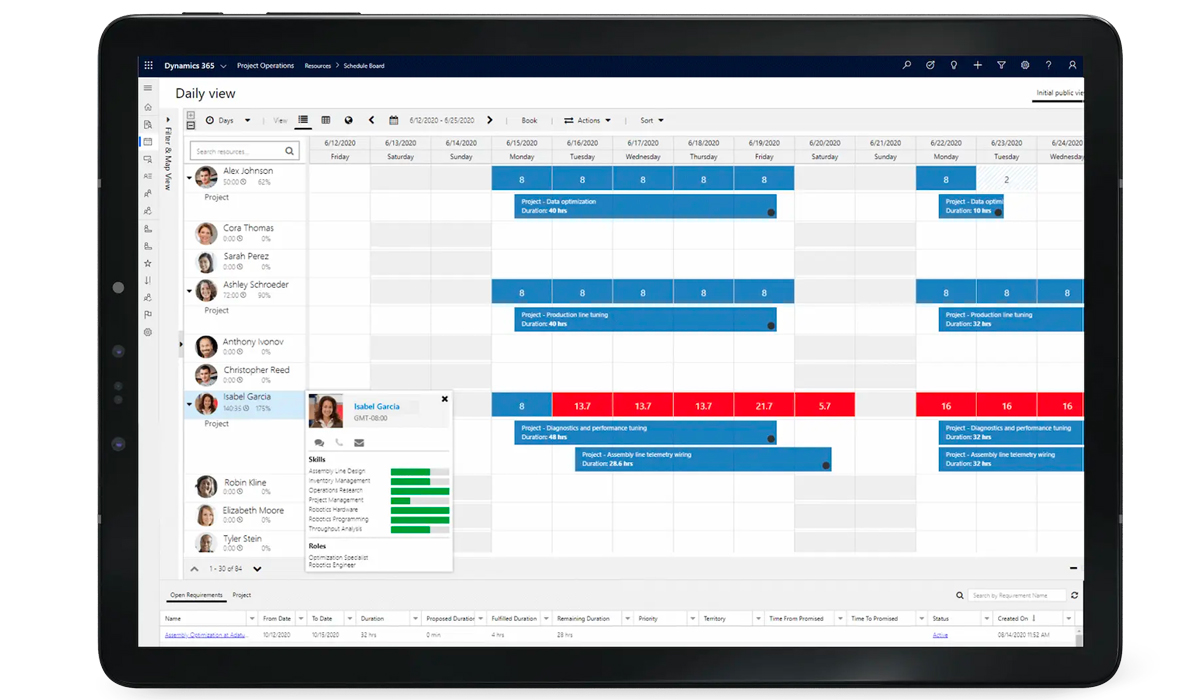Viewport: 1200px width, 700px height.
Task: Open the Settings gear in the navigation bar
Action: [1025, 64]
